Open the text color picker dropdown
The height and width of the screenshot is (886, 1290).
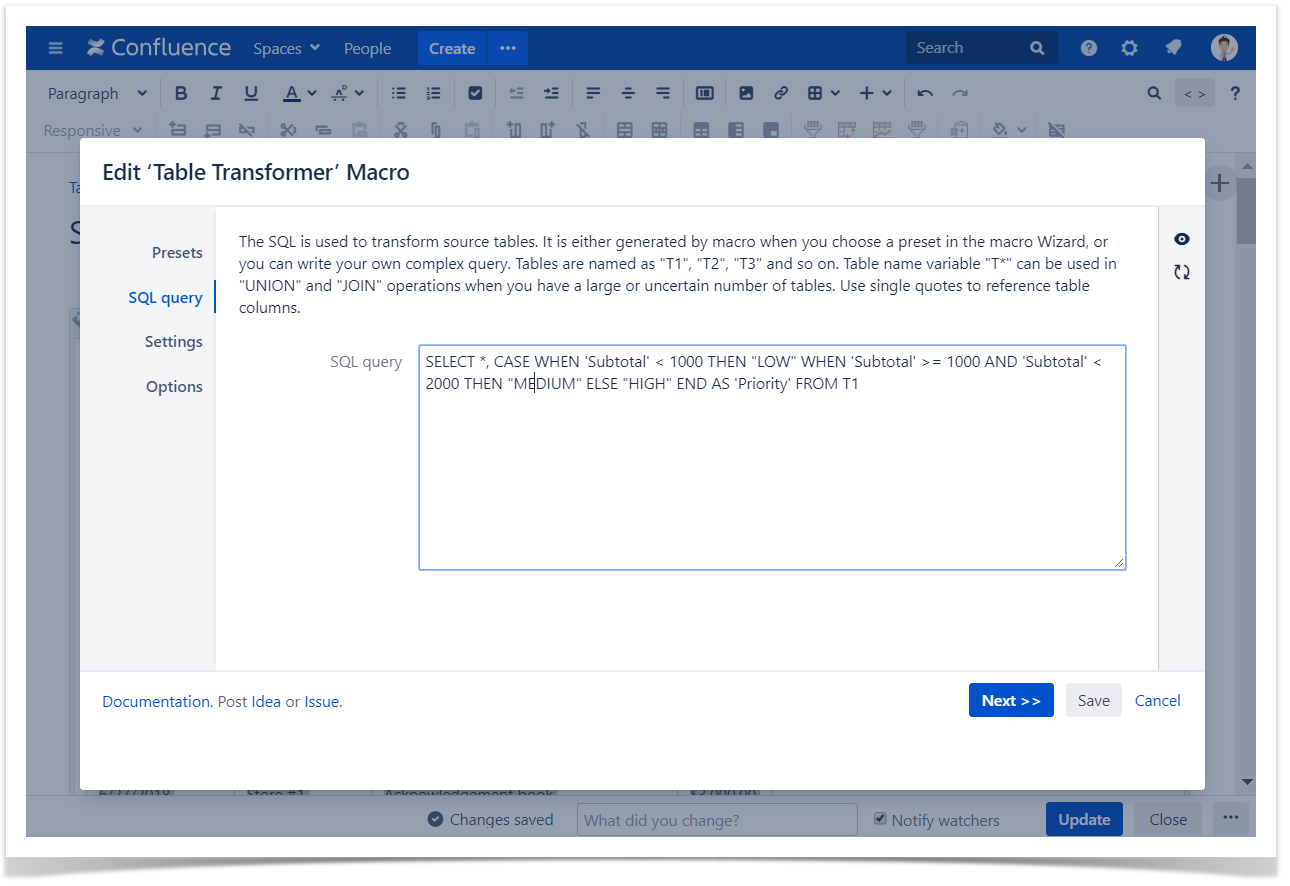point(311,93)
